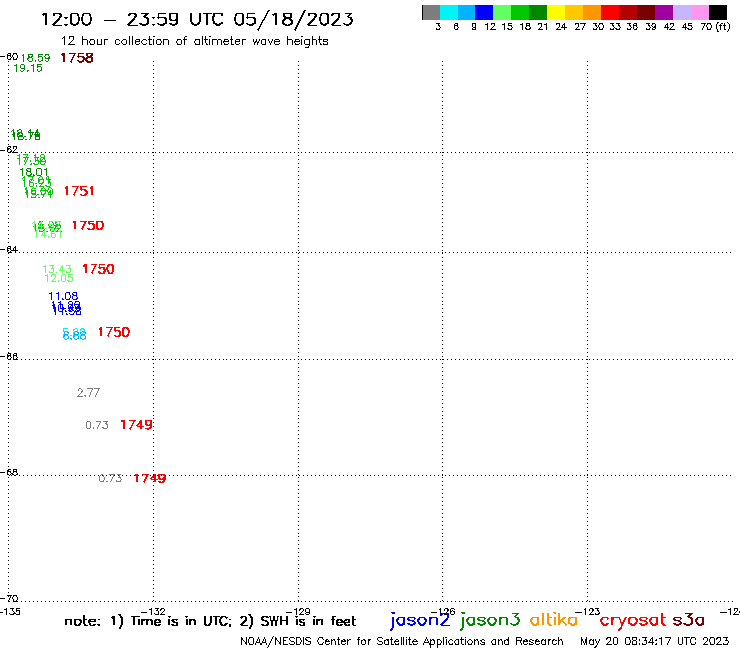The image size is (740, 650).
Task: Click the wave height value 13.43
Action: pyautogui.click(x=57, y=269)
